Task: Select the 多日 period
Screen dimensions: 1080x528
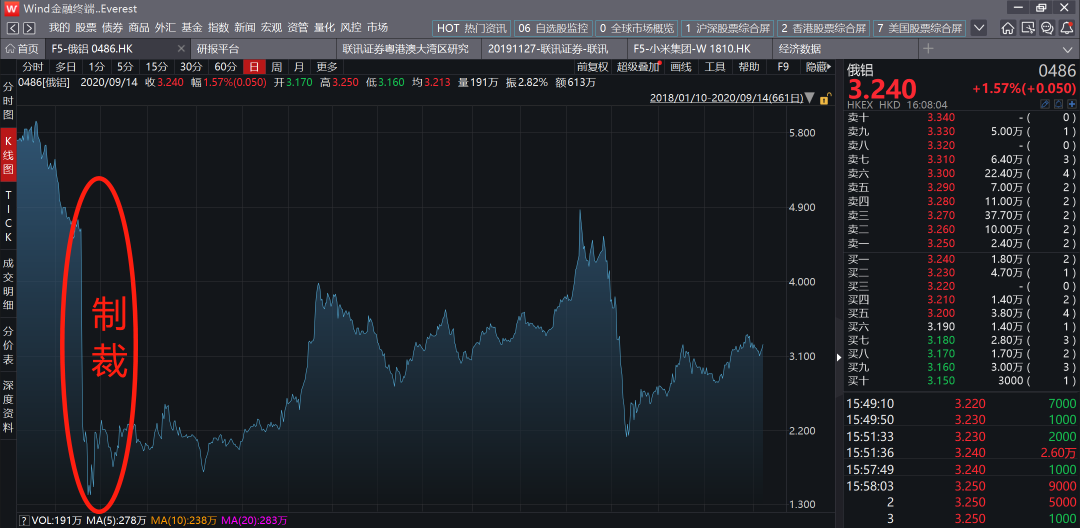Action: 66,67
